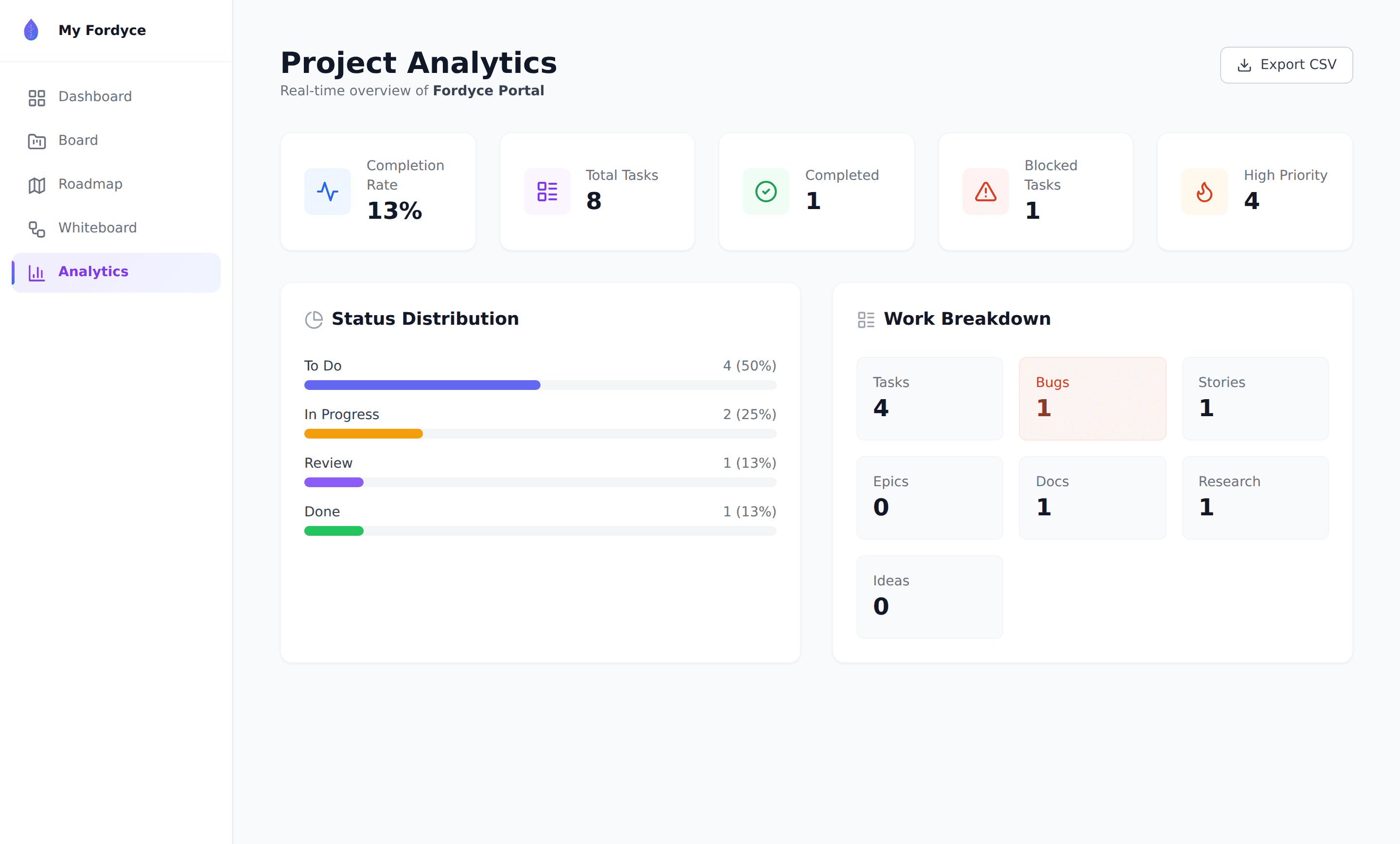Click the Project Analytics heading
Viewport: 1400px width, 844px height.
coord(419,63)
